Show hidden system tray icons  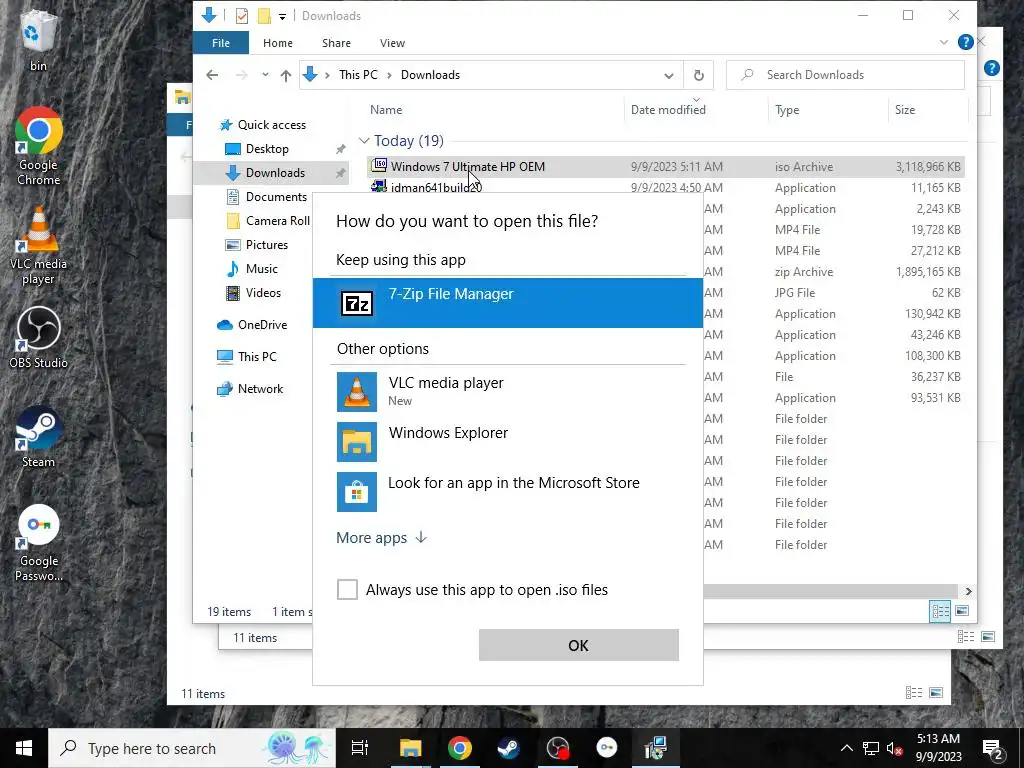pyautogui.click(x=846, y=748)
